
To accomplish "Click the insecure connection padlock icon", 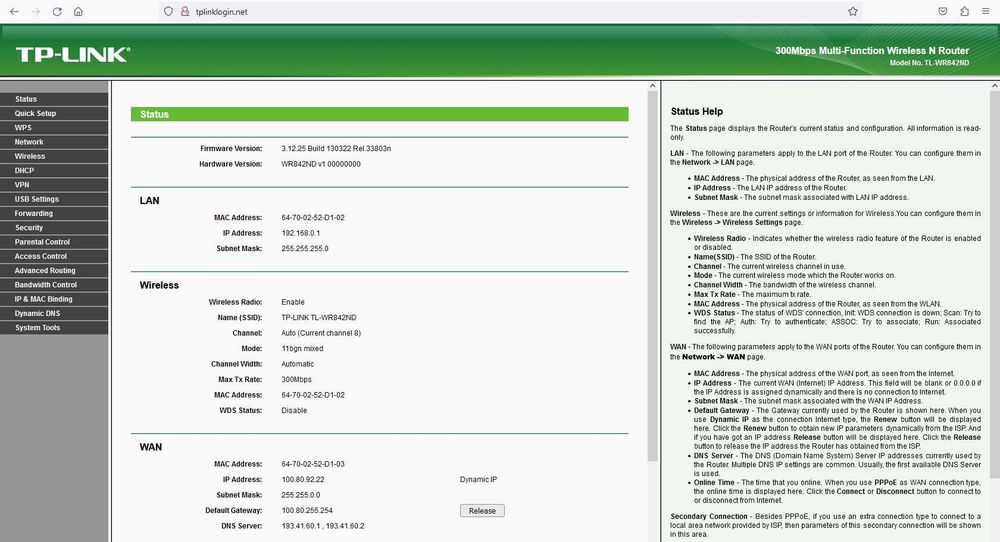I will click(185, 11).
